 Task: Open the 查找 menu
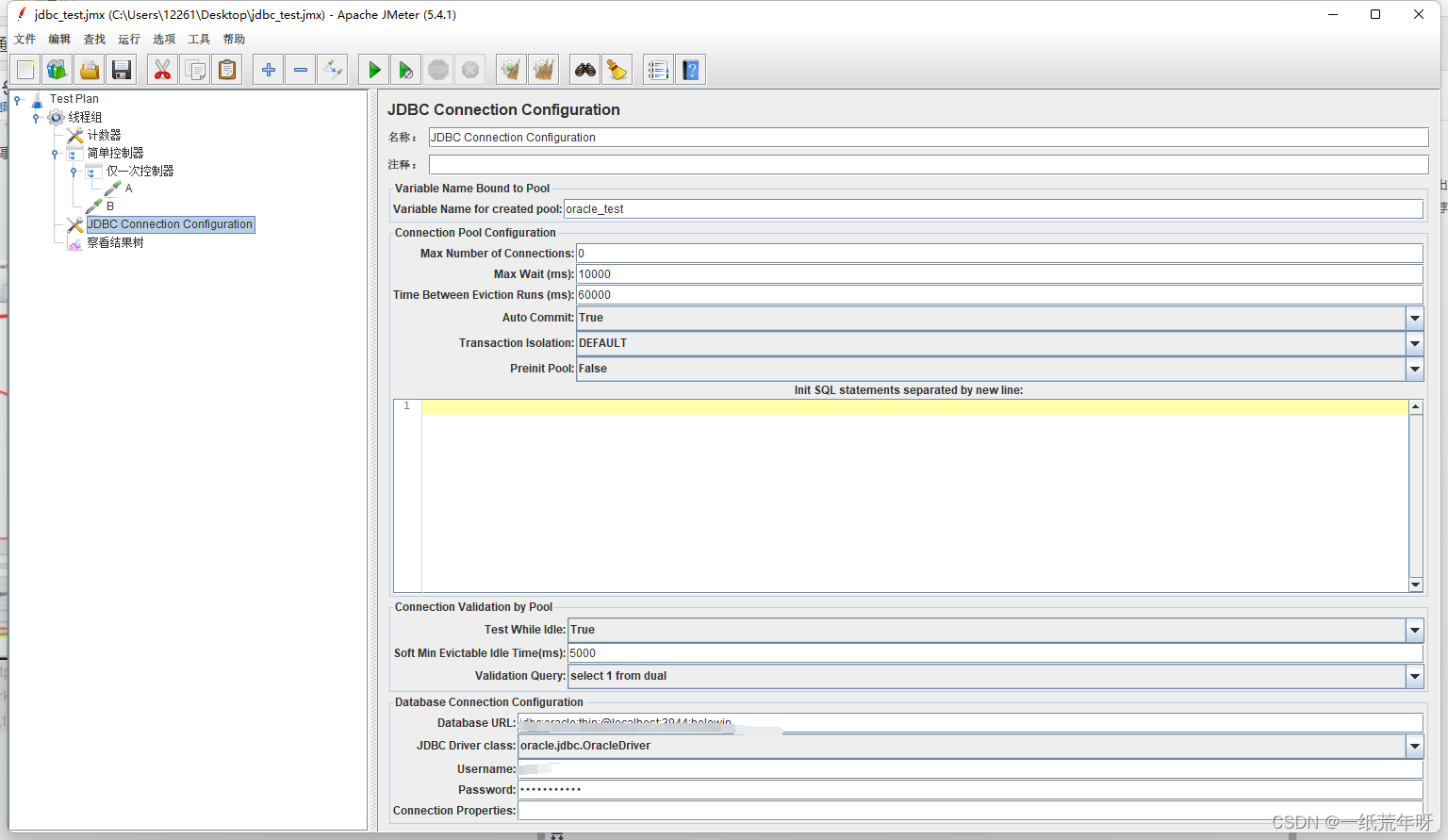tap(94, 40)
